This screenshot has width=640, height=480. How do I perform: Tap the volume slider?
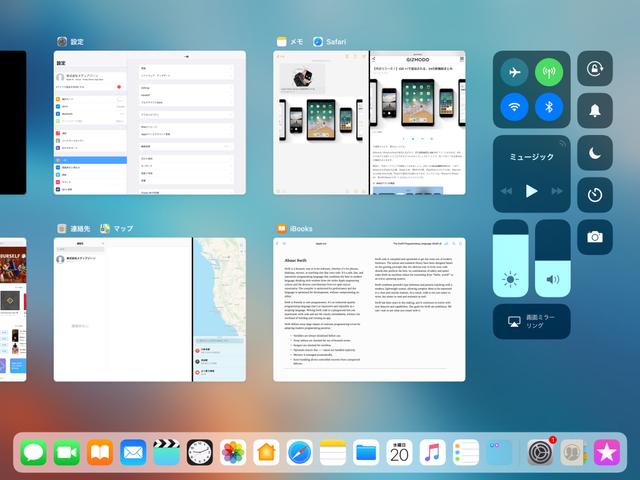[x=553, y=258]
